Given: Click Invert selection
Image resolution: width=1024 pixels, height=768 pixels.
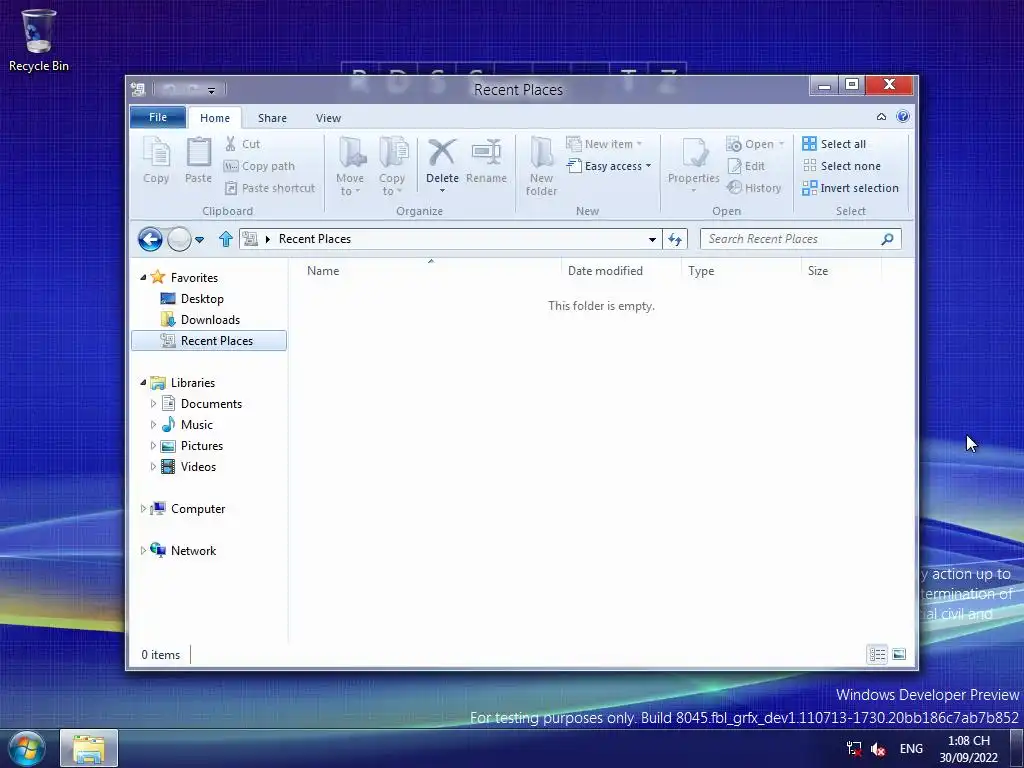Looking at the screenshot, I should click(x=851, y=188).
